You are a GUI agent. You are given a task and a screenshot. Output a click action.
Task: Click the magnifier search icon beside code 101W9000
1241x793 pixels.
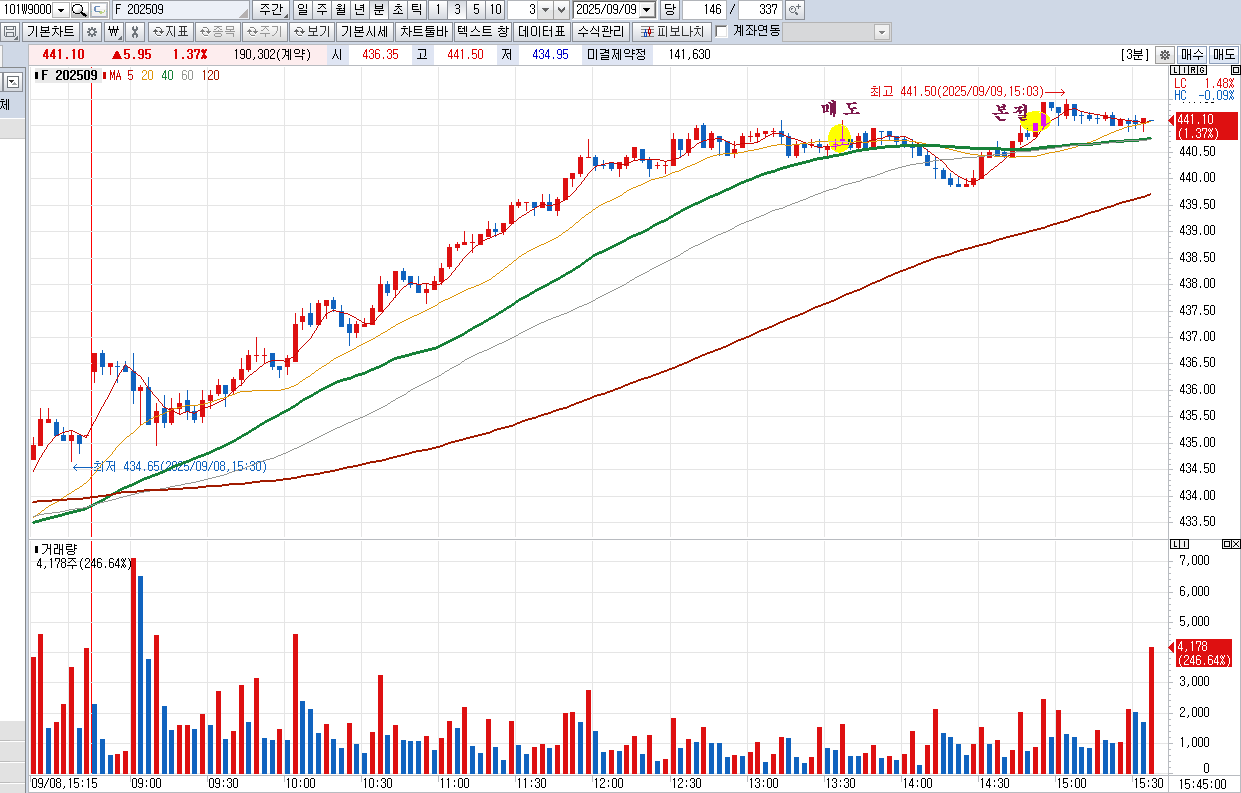point(79,10)
